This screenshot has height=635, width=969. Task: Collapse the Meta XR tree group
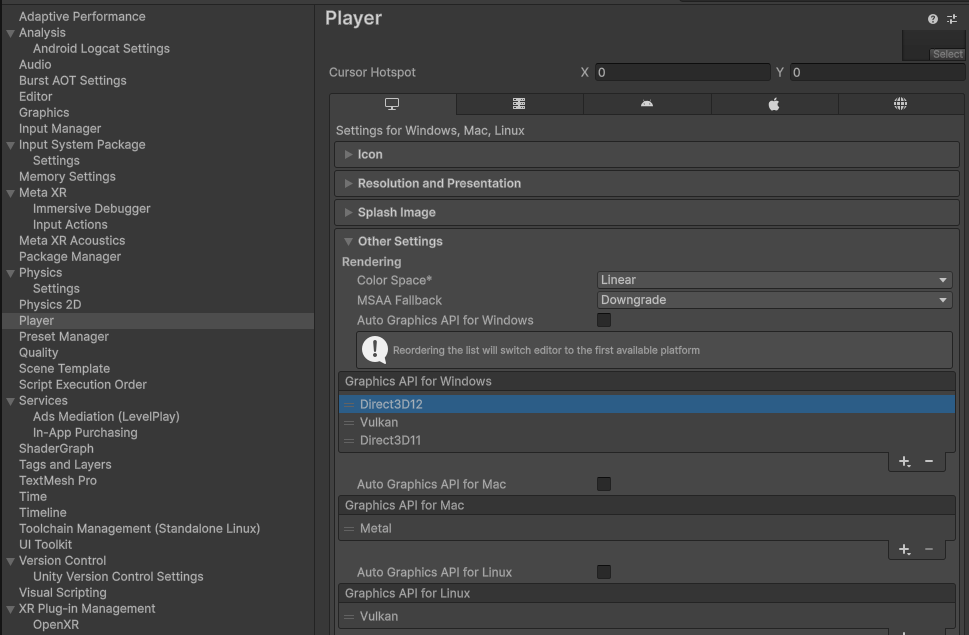coord(11,193)
